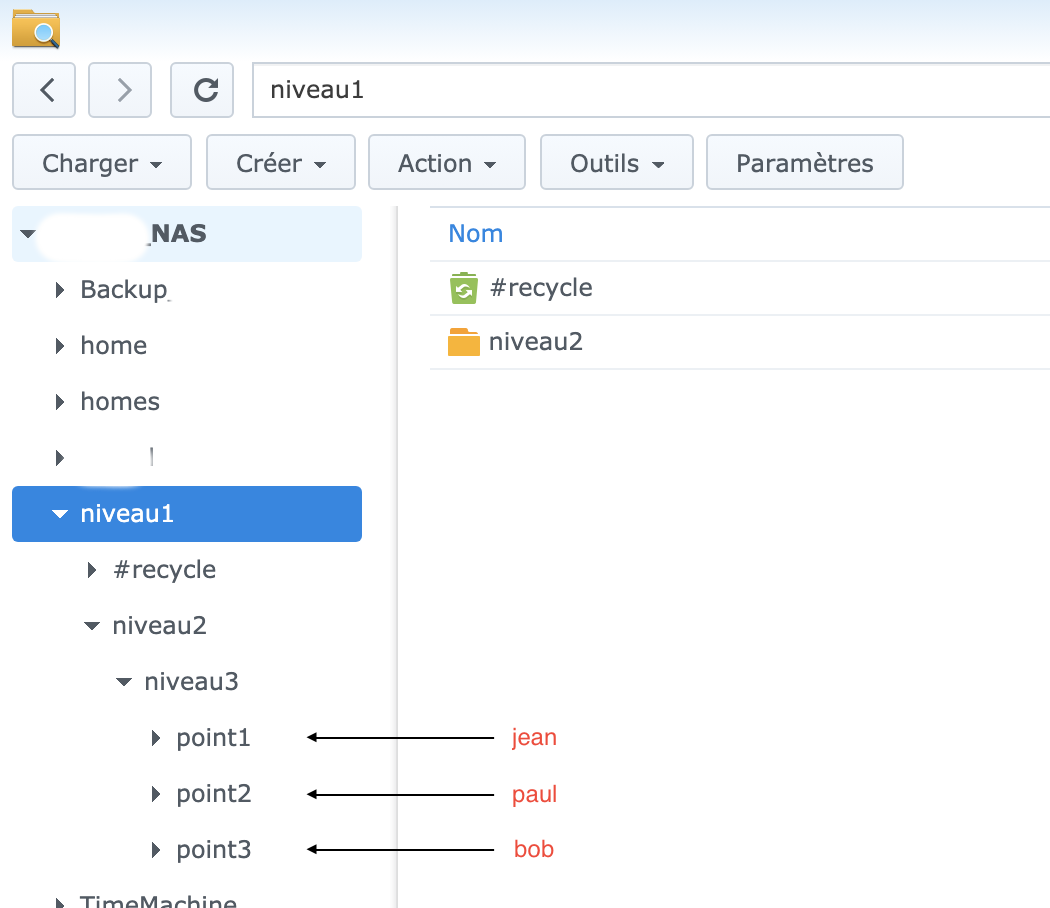Click the niveau1 path input field
The height and width of the screenshot is (908, 1050).
pos(650,90)
